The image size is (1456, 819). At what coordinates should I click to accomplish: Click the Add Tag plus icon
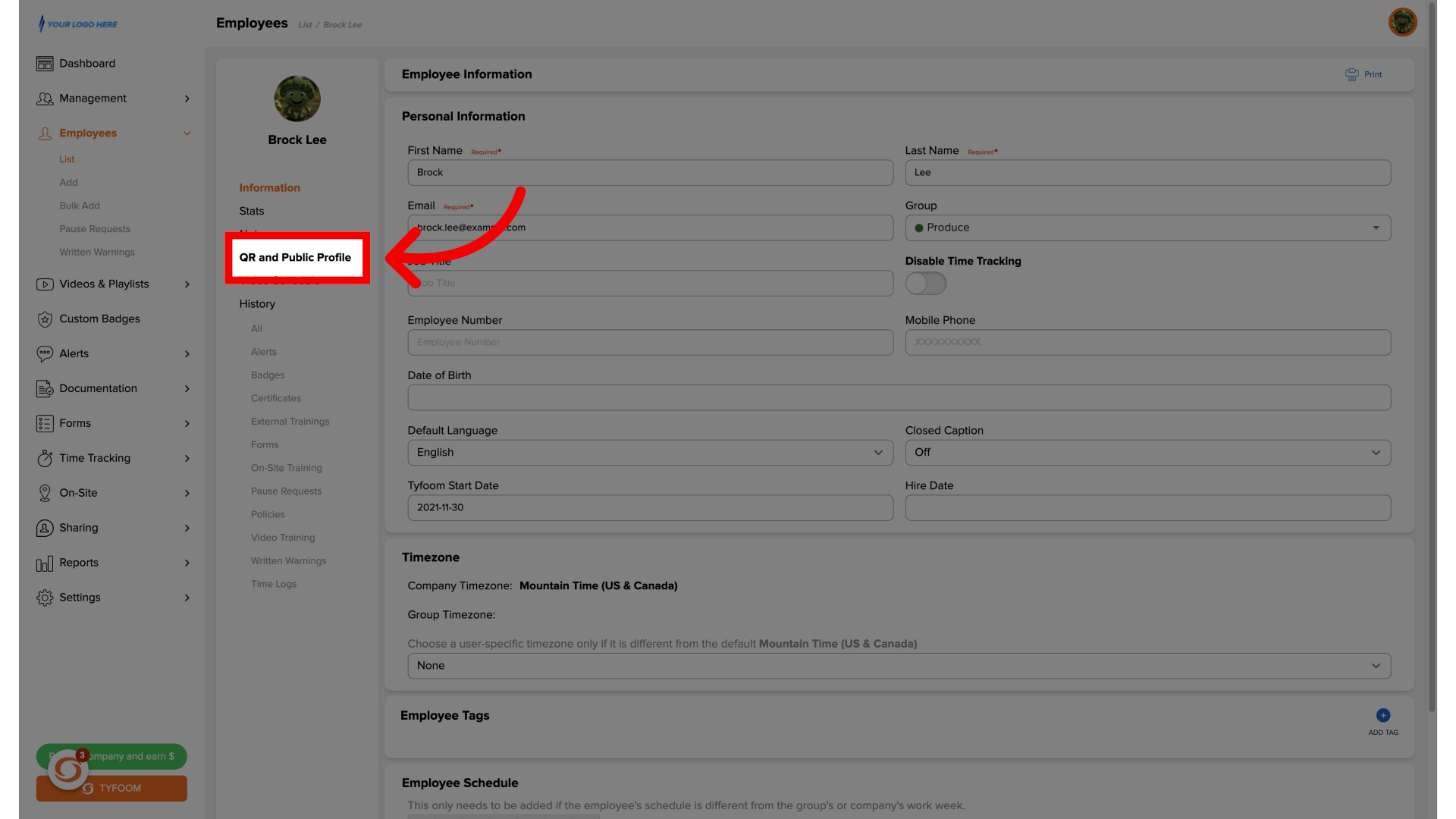pyautogui.click(x=1383, y=715)
